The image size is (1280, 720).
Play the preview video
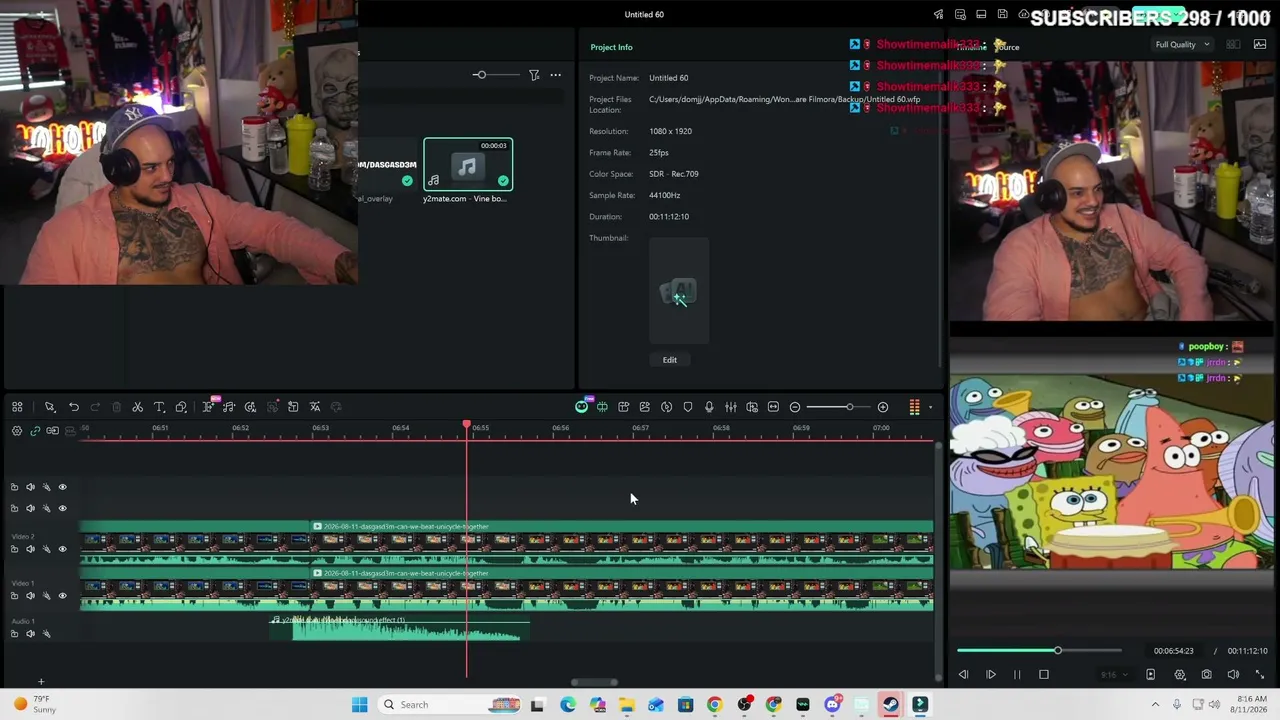coord(991,675)
